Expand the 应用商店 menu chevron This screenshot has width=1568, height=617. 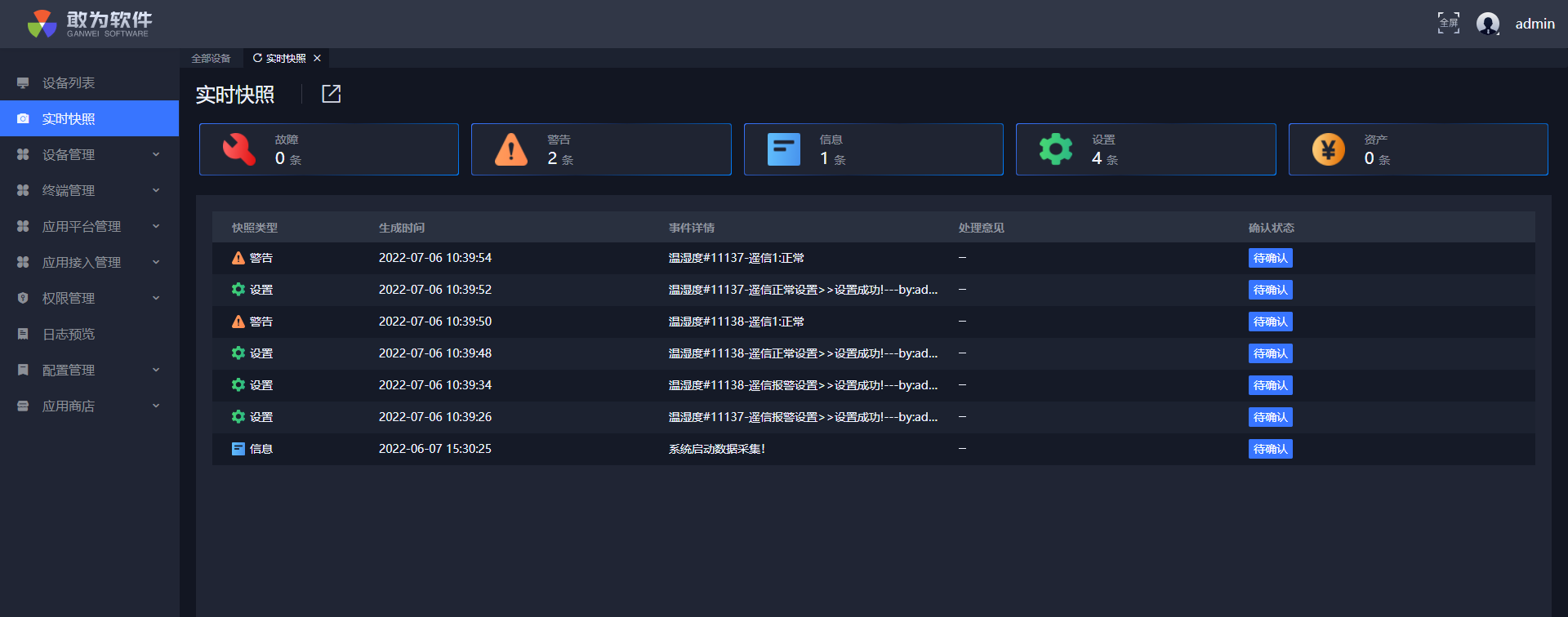(156, 406)
